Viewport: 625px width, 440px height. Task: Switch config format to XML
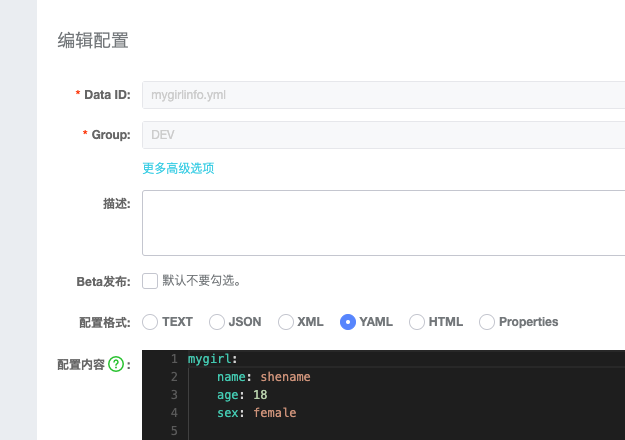285,322
